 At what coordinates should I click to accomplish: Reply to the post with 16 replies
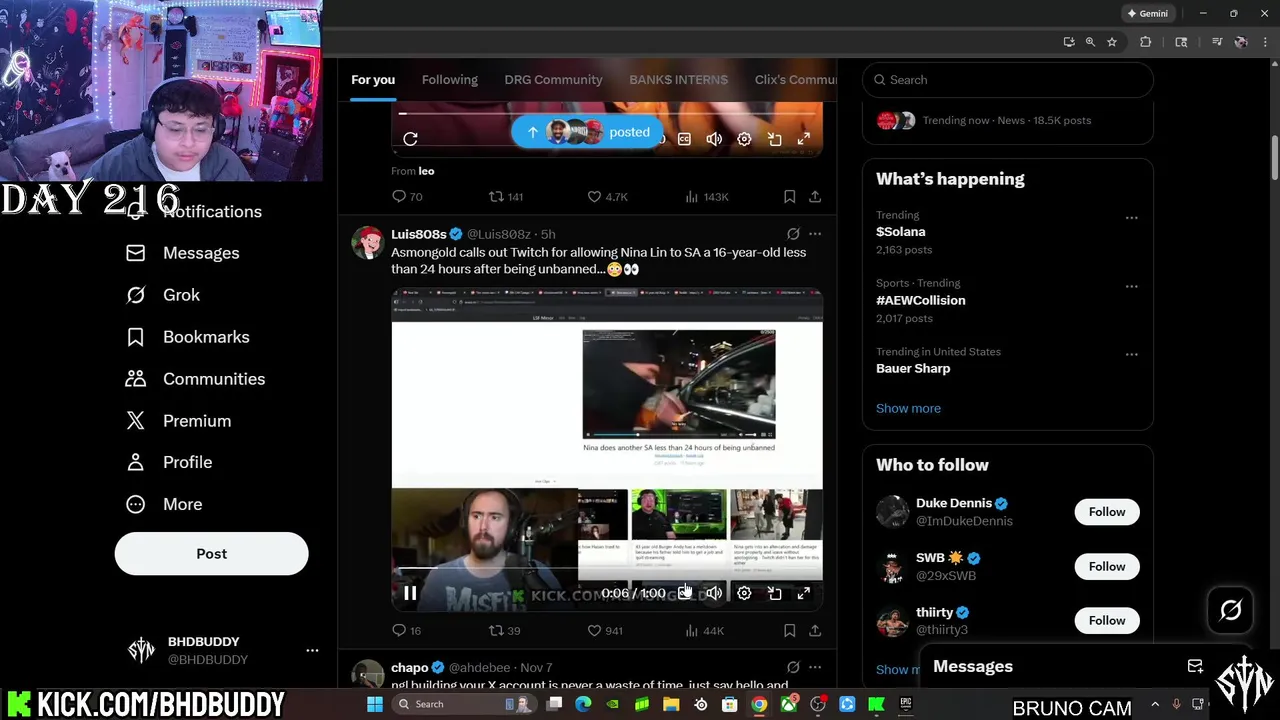point(406,631)
